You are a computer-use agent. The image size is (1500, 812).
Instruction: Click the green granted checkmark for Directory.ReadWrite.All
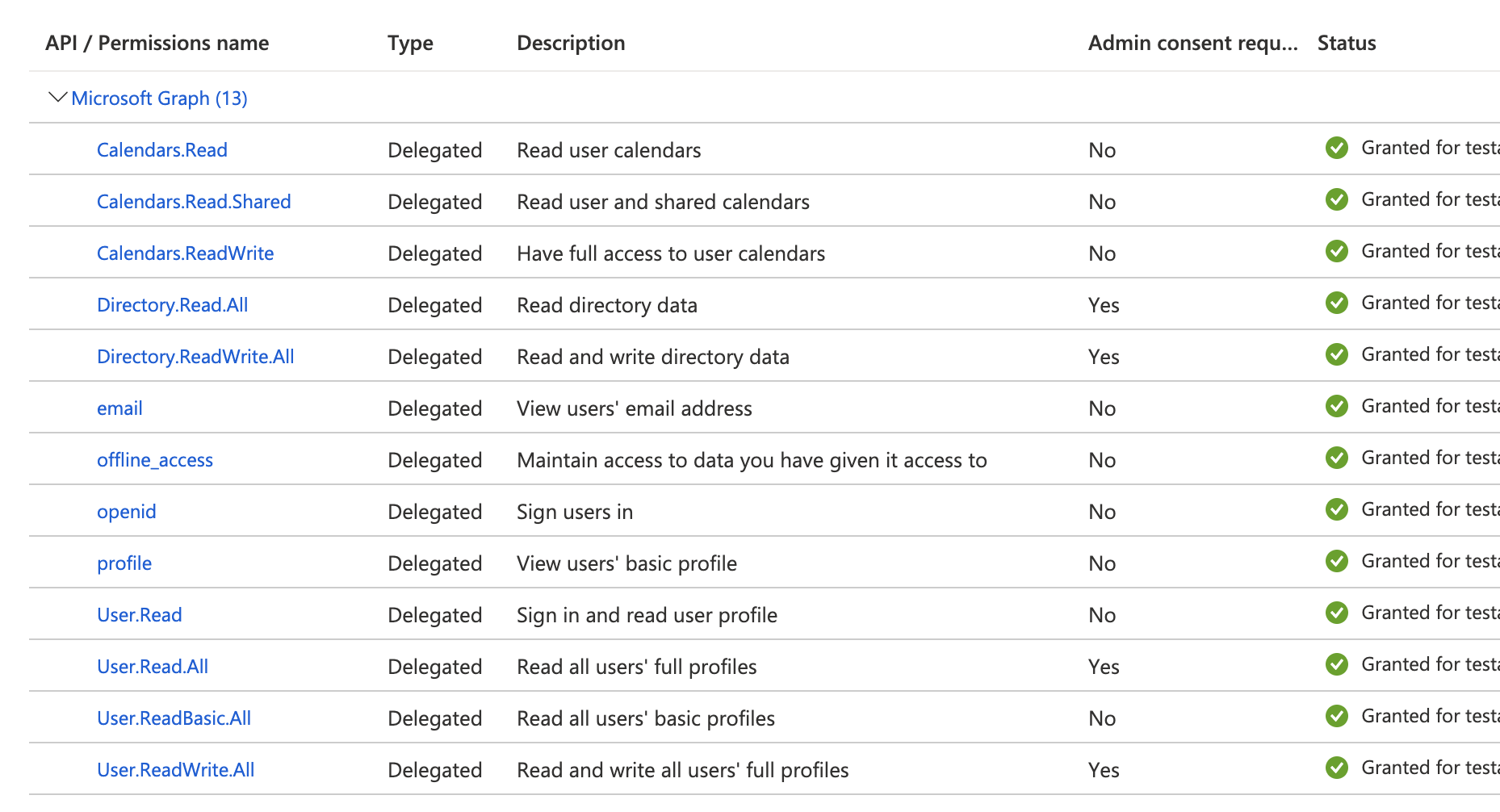click(1337, 354)
